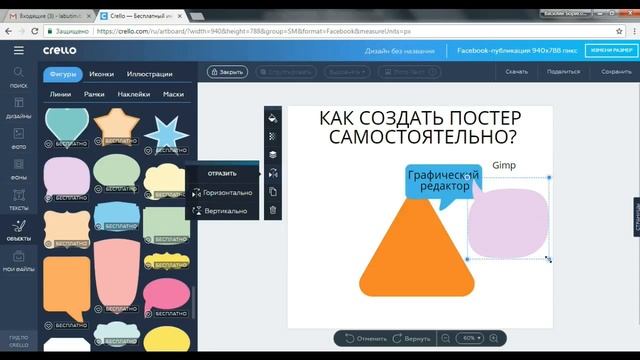640x360 pixels.
Task: Click the Отменить undo button
Action: 366,338
